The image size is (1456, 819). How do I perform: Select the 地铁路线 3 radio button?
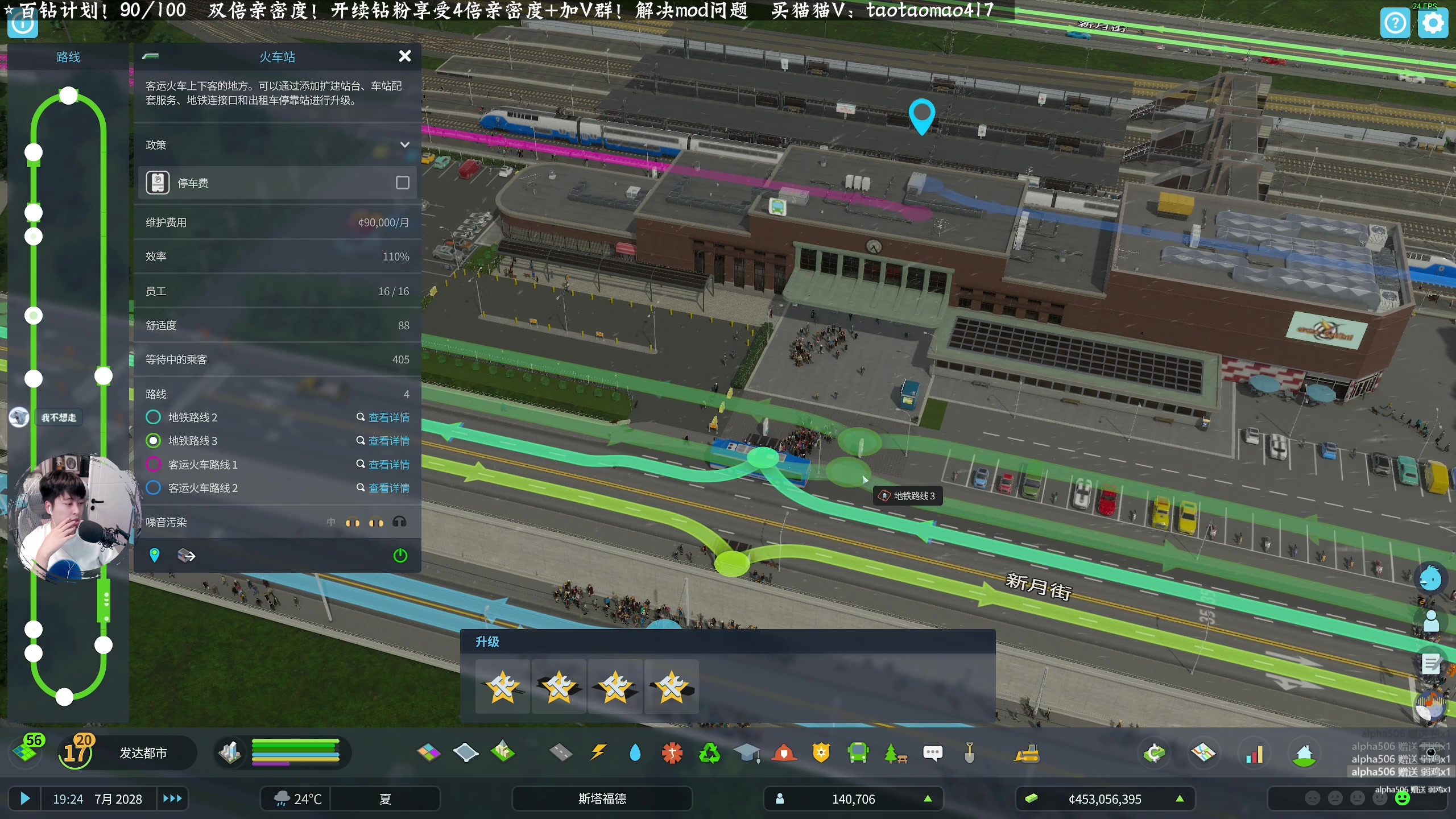153,441
